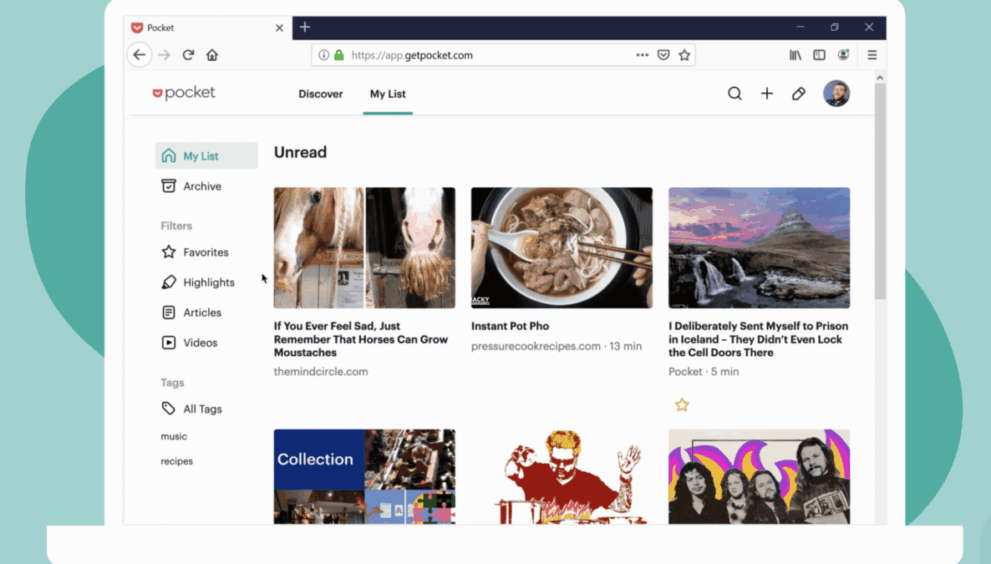Viewport: 991px width, 564px height.
Task: Open the Iceland prison article title
Action: click(758, 339)
